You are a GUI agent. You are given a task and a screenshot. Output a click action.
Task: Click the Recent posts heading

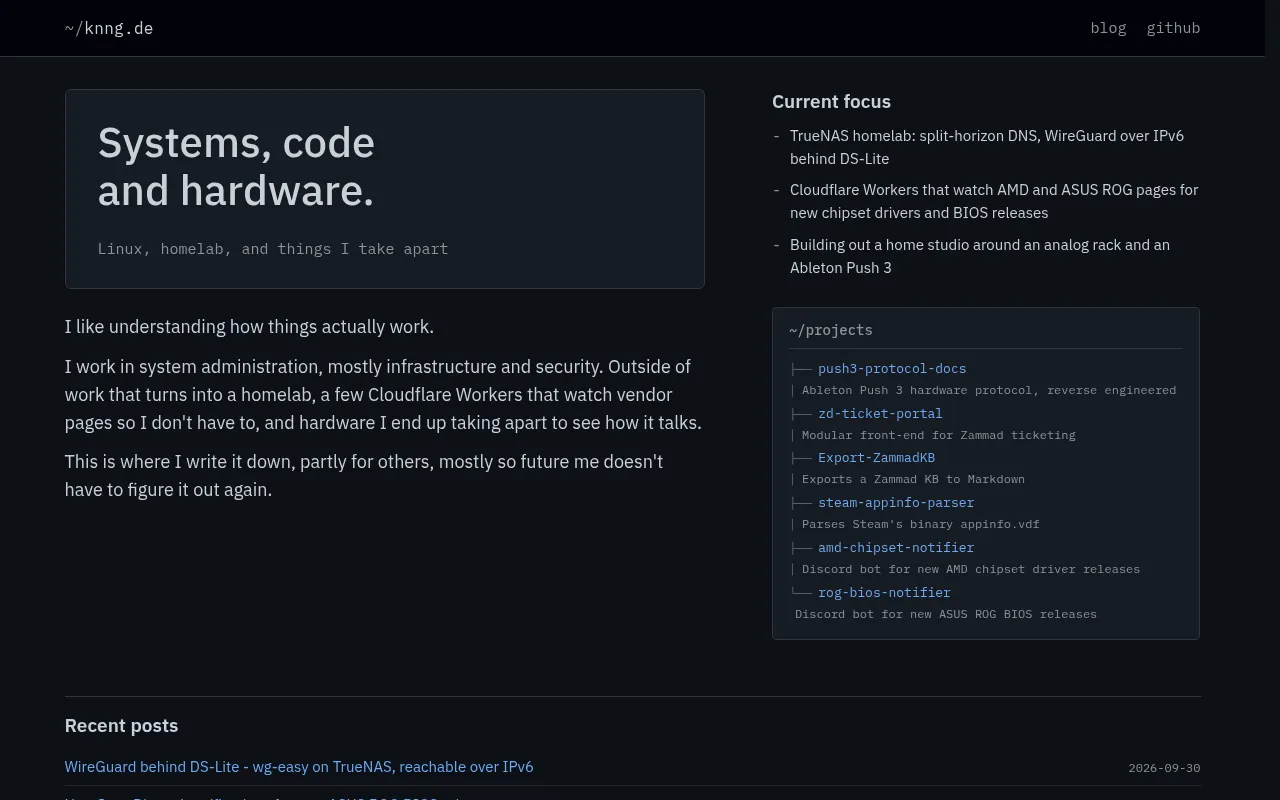pos(121,726)
